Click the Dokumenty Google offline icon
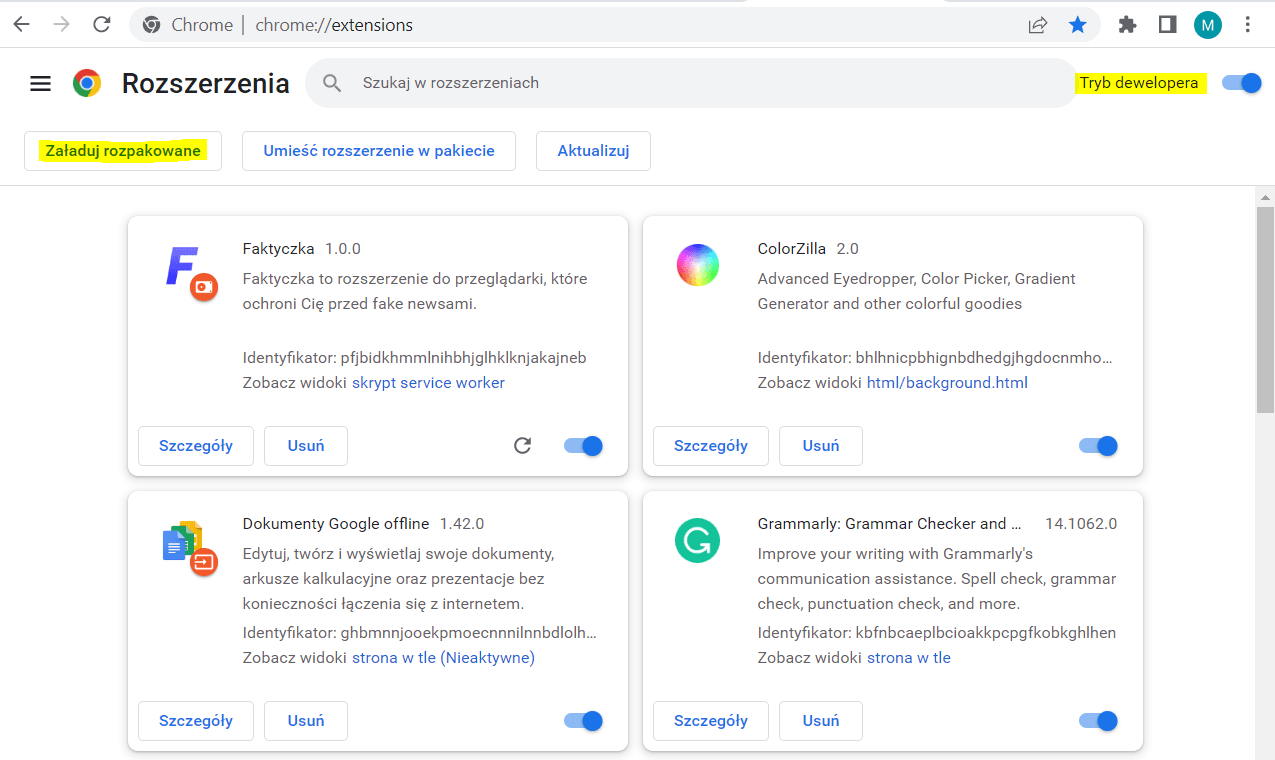Screen dimensions: 1275x760 pyautogui.click(x=190, y=548)
